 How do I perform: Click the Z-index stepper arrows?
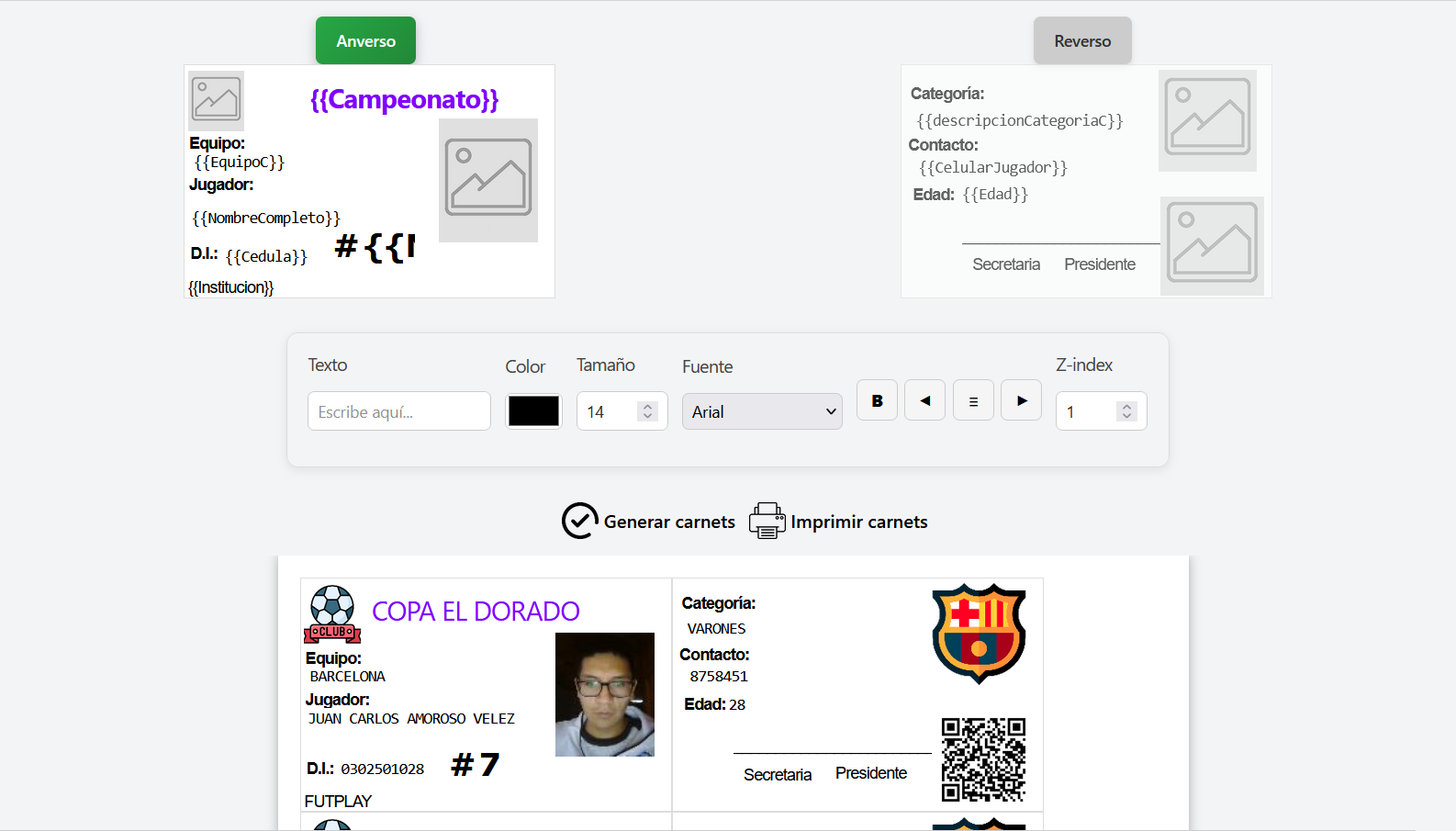1126,411
